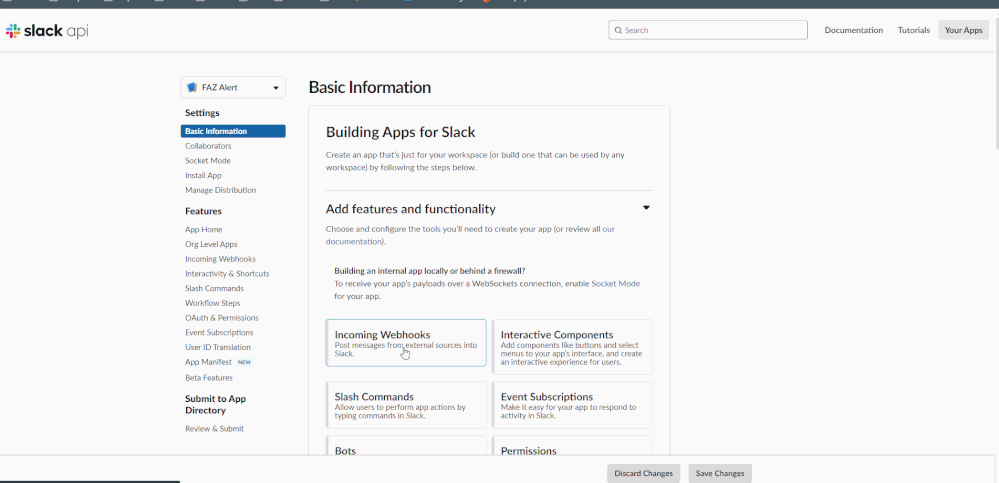Viewport: 999px width, 483px height.
Task: Open Org Level Apps page
Action: 211,244
